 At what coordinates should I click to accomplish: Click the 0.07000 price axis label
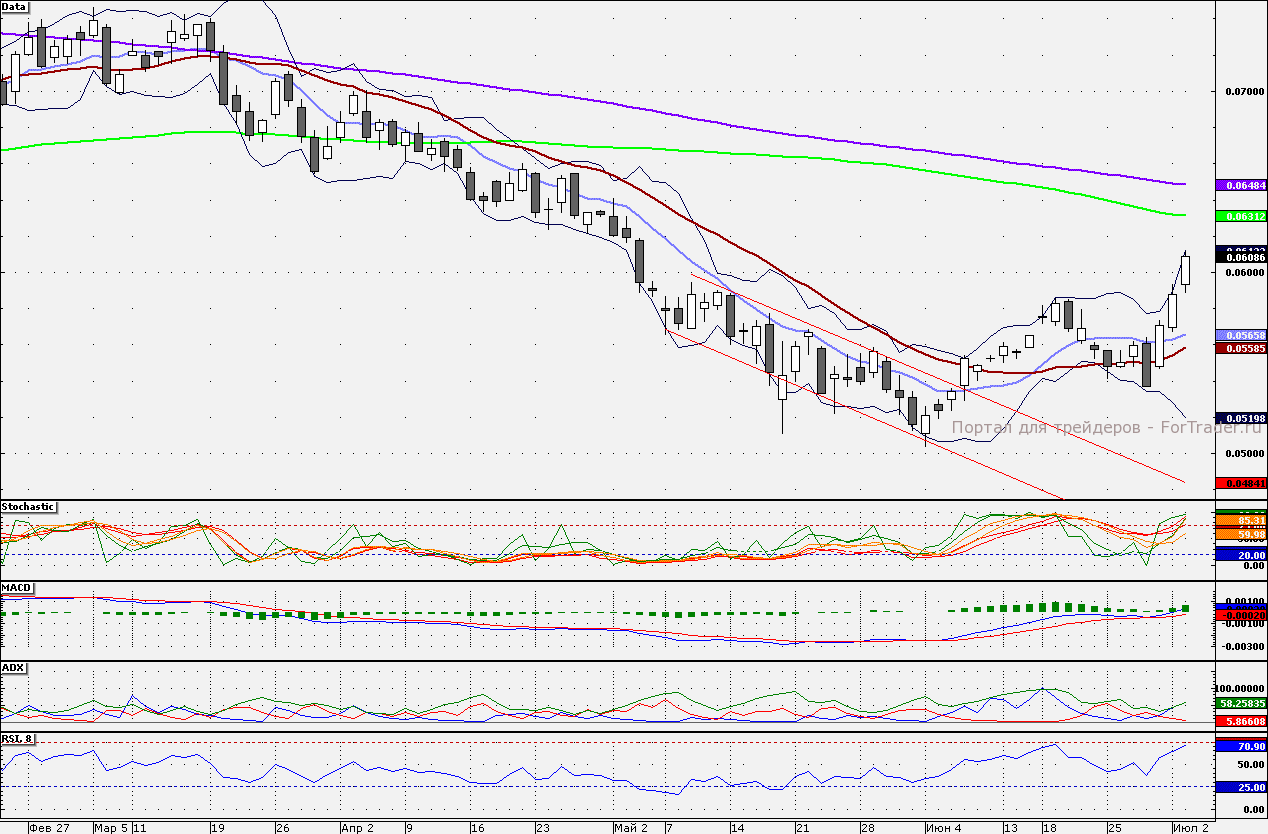1244,91
